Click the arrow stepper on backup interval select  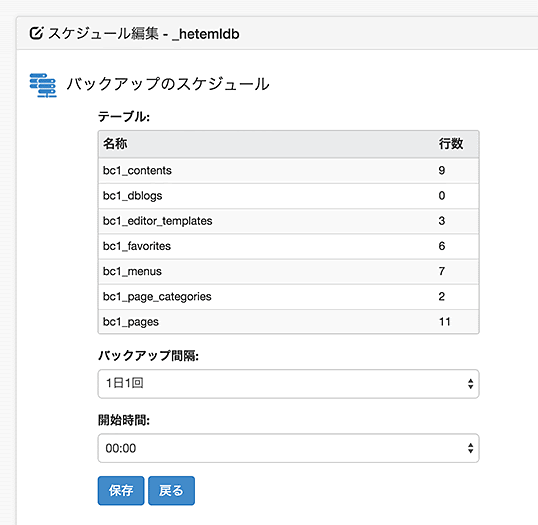(x=470, y=384)
